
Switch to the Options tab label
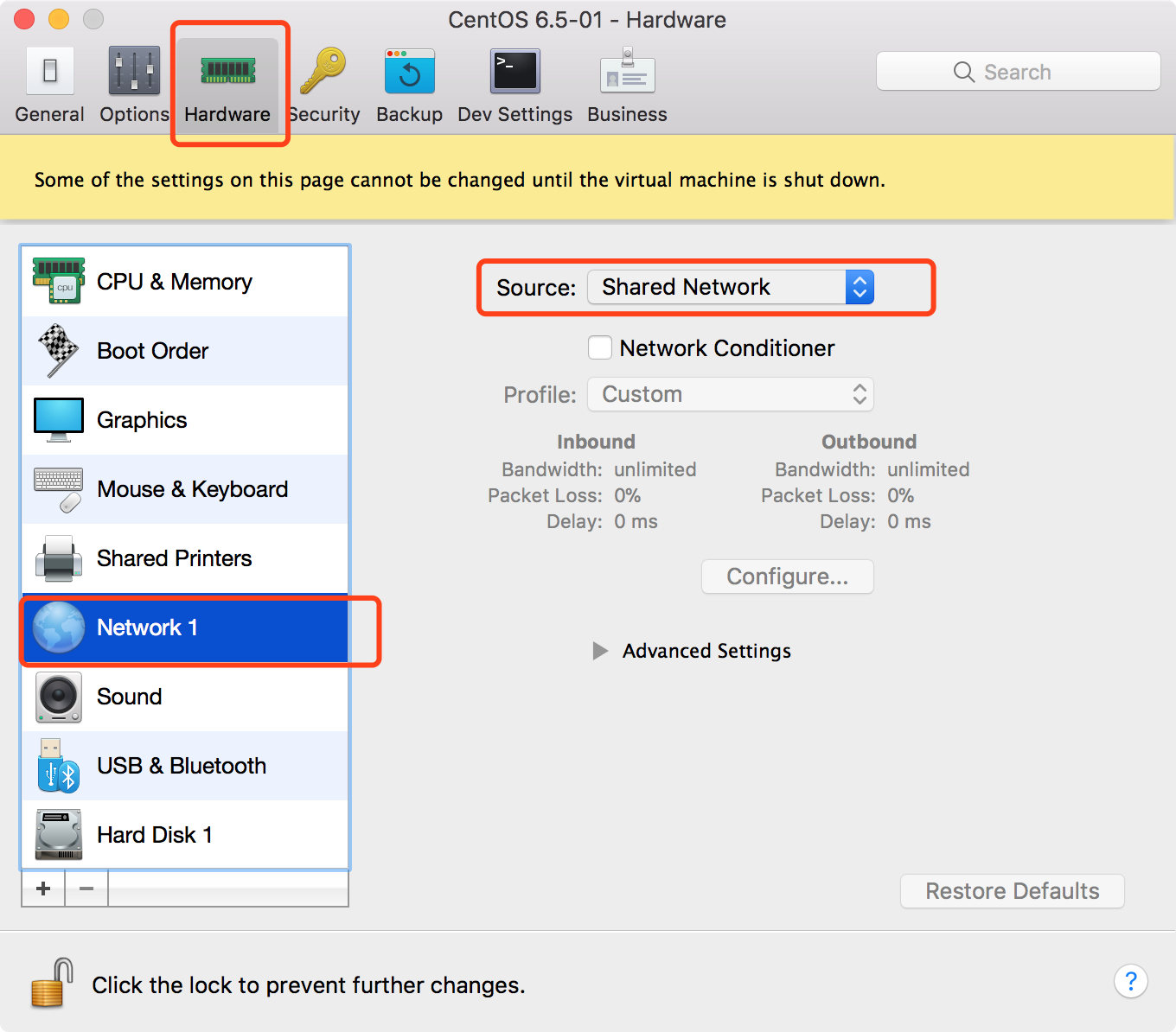point(134,114)
